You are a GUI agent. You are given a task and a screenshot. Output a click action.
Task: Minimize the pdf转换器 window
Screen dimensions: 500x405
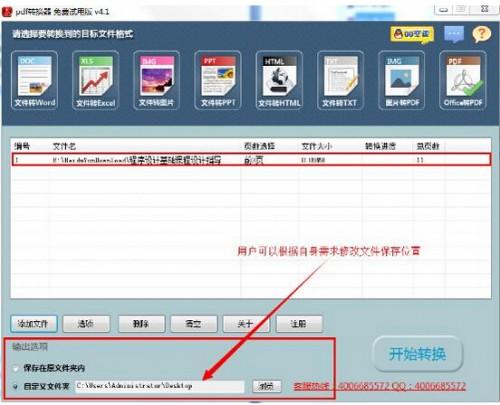click(443, 10)
